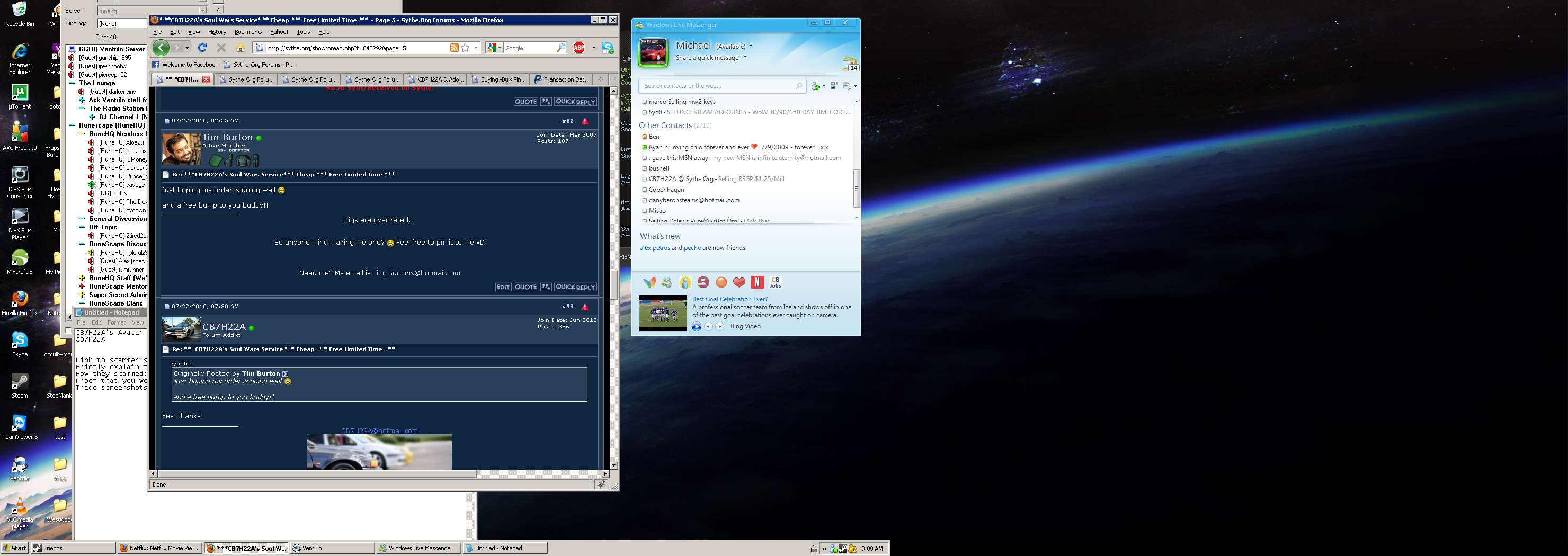The image size is (1568, 556).
Task: Expand RuneHQ Staff channel in Ventrilo
Action: (x=82, y=278)
